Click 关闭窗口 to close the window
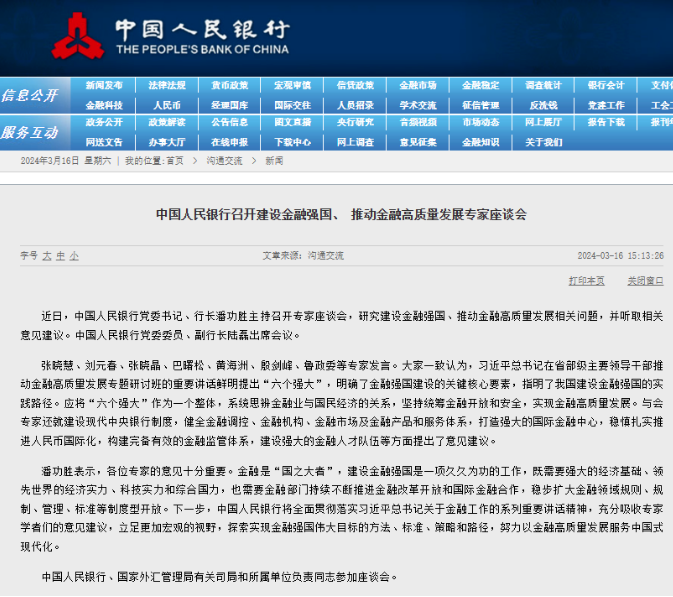The image size is (673, 597). point(645,281)
